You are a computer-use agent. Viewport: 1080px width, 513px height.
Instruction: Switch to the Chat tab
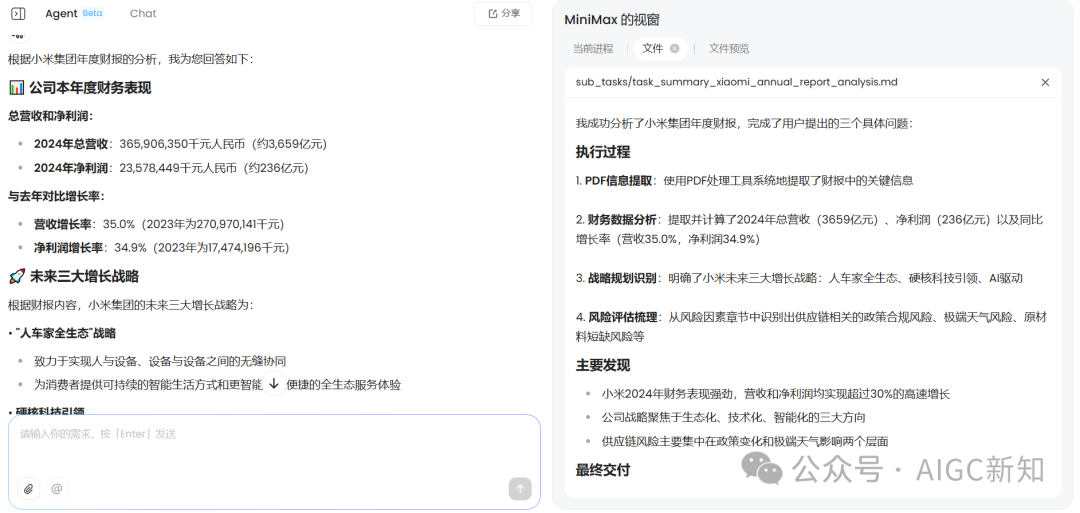[143, 13]
